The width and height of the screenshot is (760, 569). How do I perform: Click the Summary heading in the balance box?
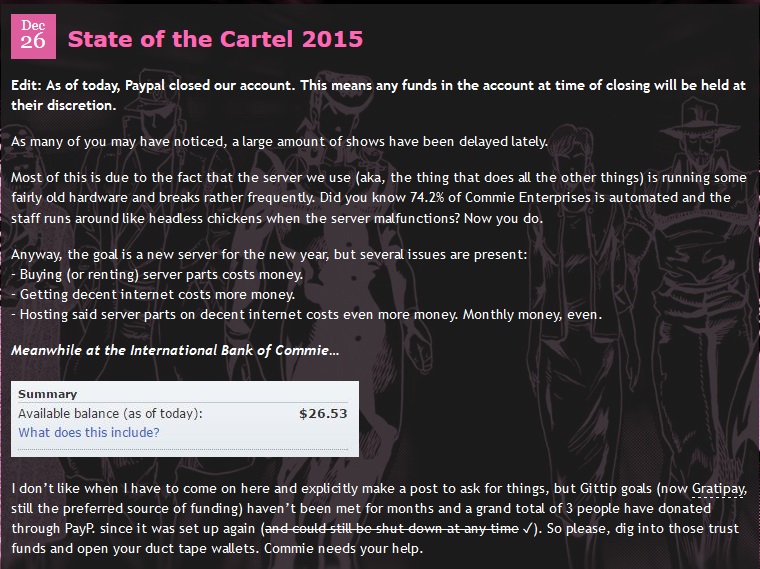[x=48, y=394]
